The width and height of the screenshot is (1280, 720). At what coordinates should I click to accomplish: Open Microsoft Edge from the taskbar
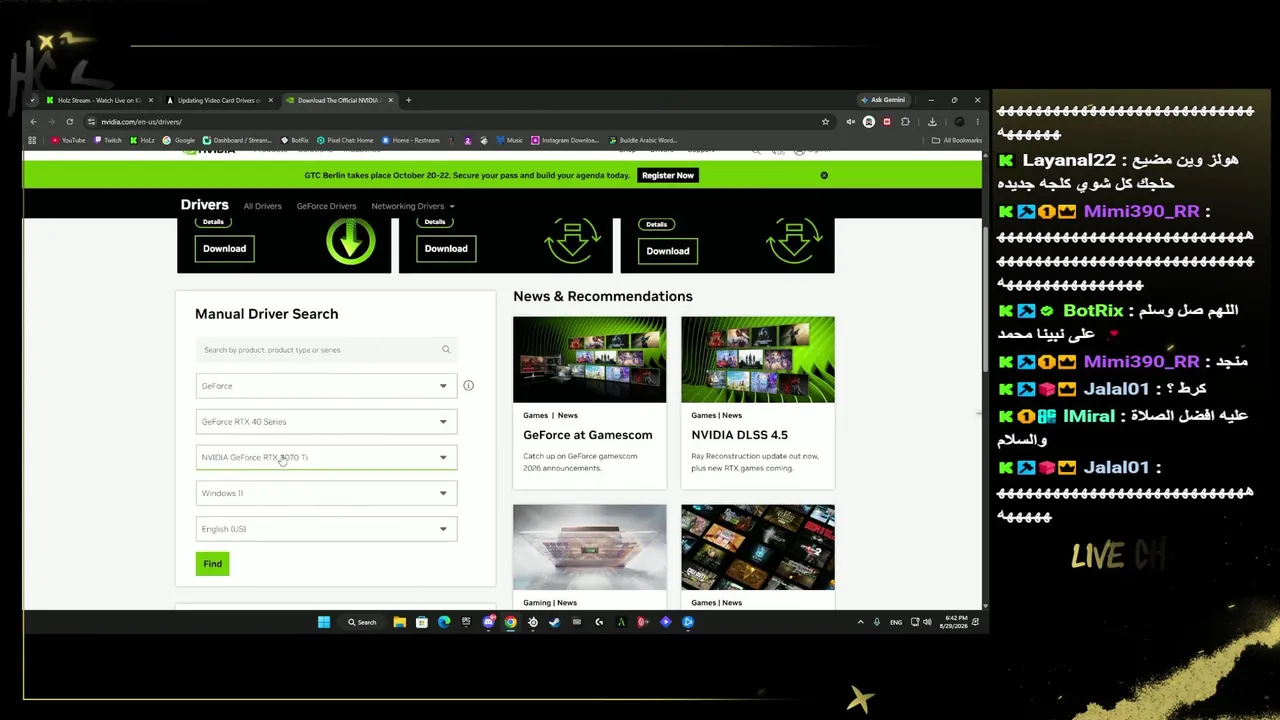point(444,622)
